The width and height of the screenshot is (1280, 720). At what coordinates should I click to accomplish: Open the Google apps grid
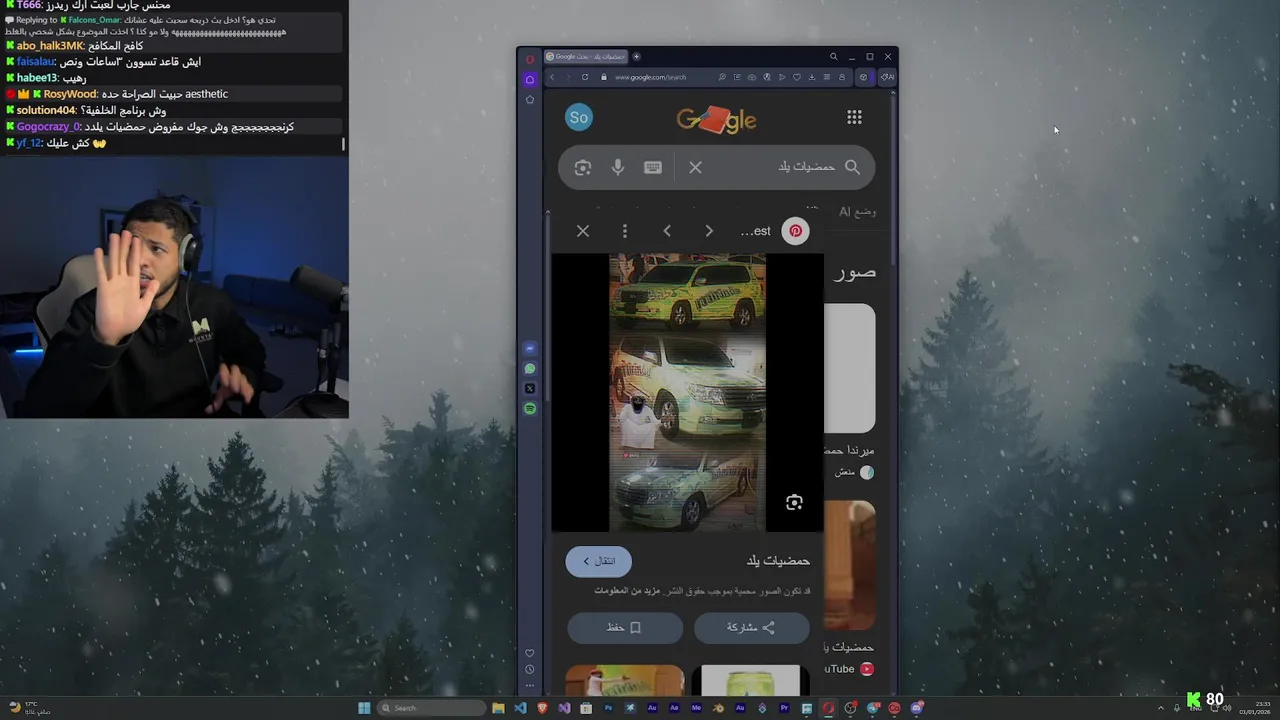click(854, 117)
